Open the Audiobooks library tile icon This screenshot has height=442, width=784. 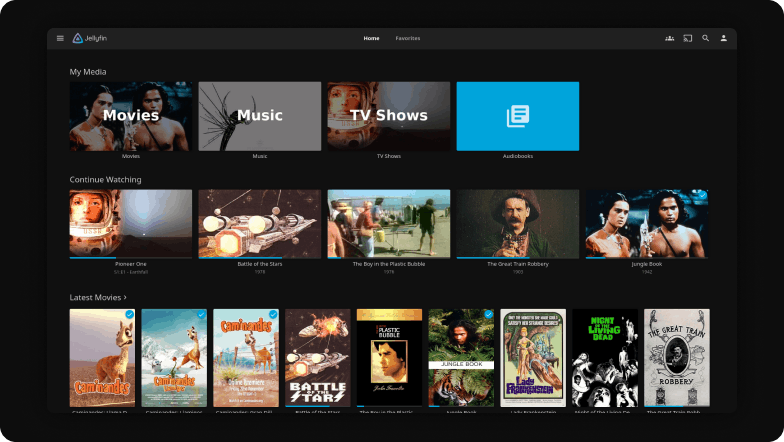click(x=517, y=116)
